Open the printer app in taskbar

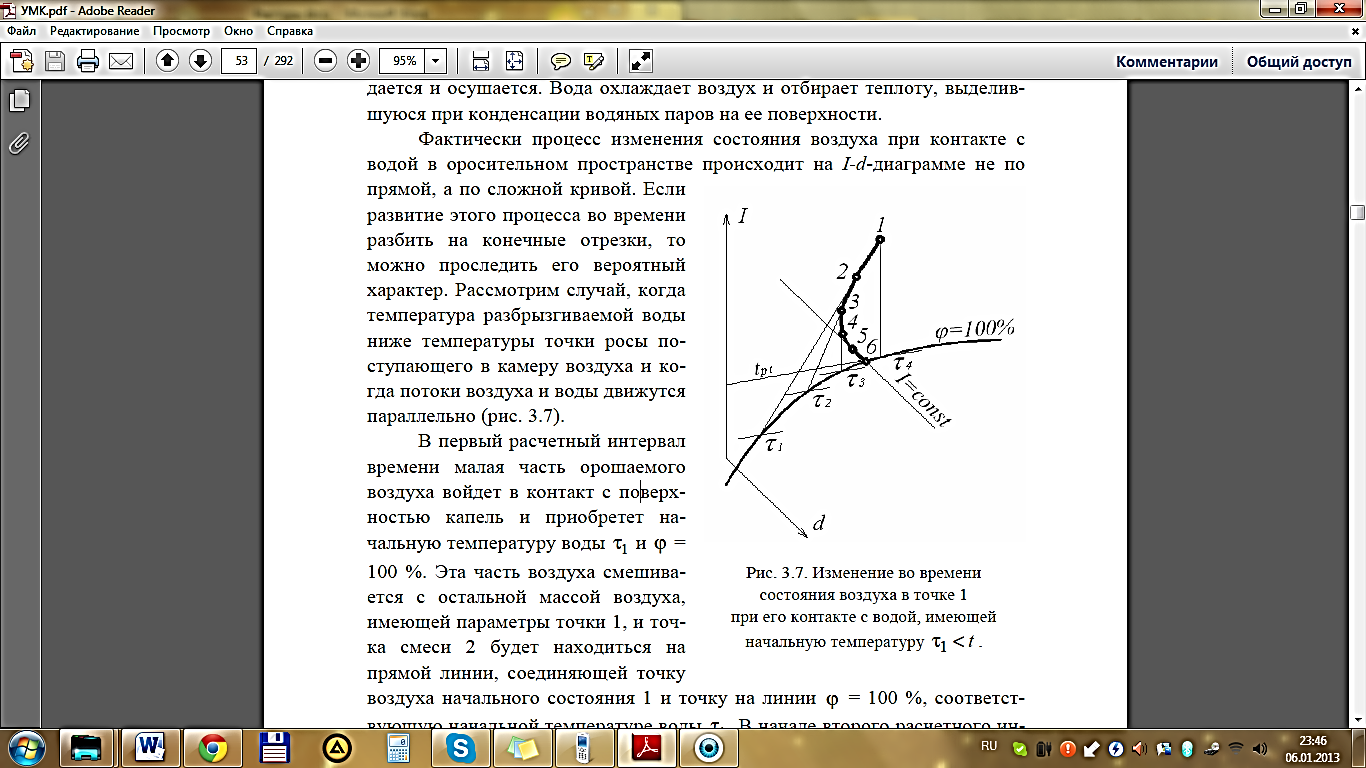88,747
